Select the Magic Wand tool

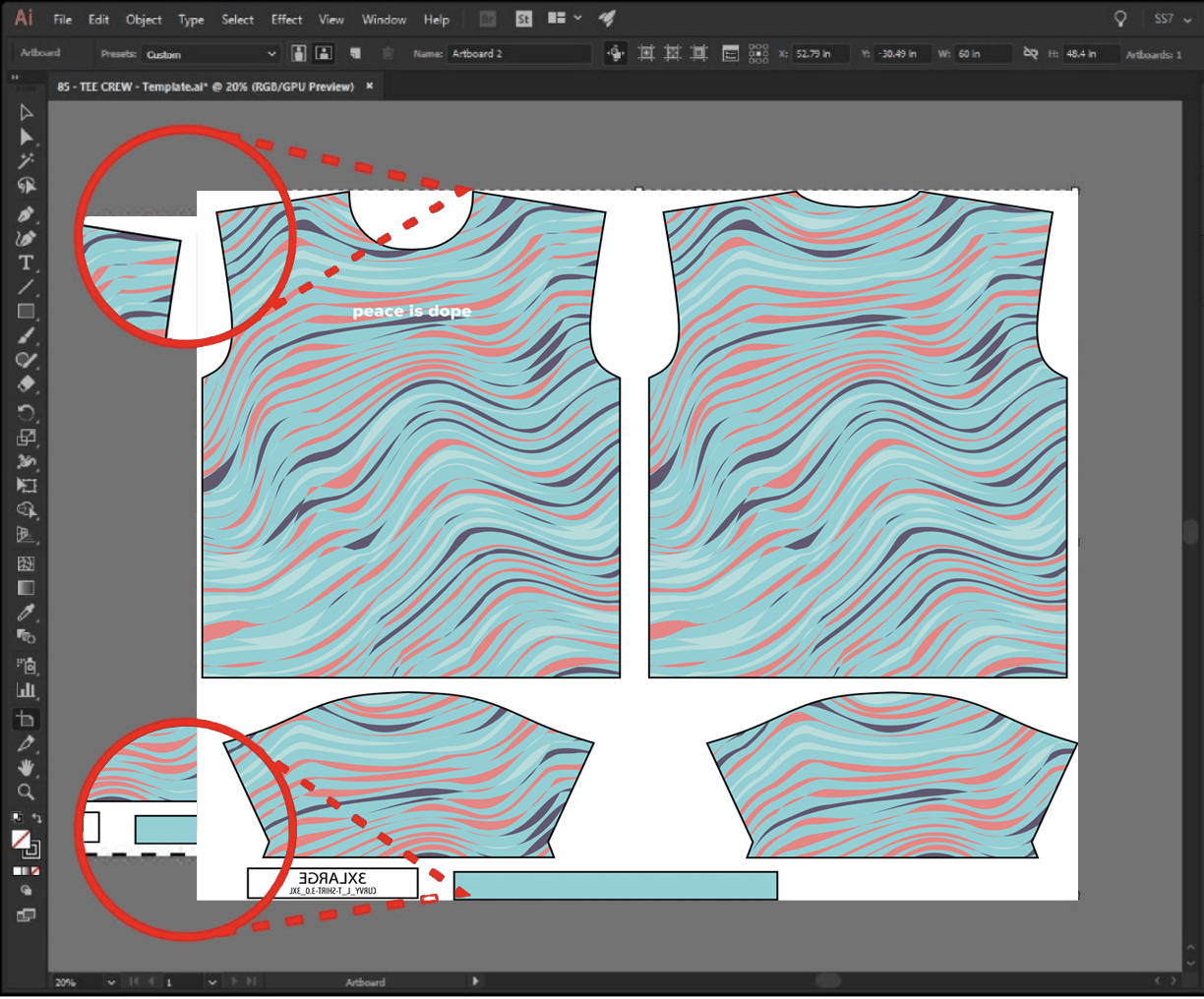point(27,160)
